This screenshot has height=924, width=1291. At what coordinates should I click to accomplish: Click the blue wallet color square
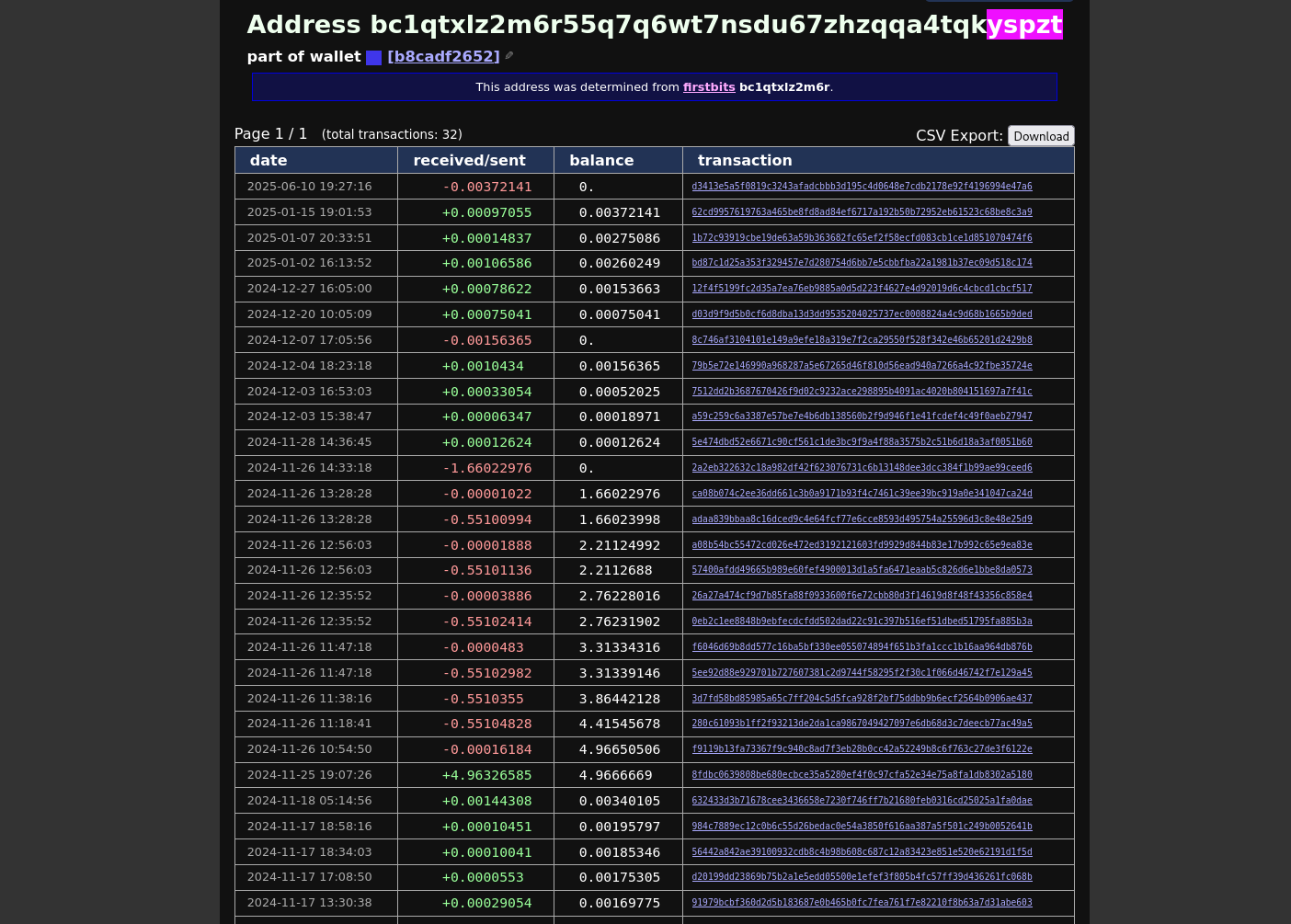click(373, 58)
